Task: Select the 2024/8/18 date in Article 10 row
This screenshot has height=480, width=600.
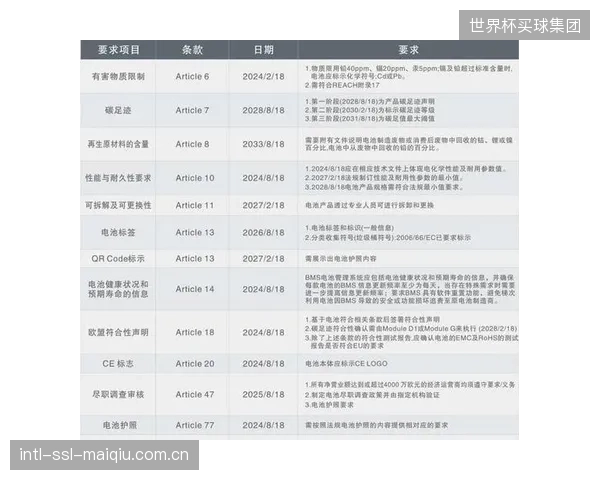Action: (x=263, y=178)
